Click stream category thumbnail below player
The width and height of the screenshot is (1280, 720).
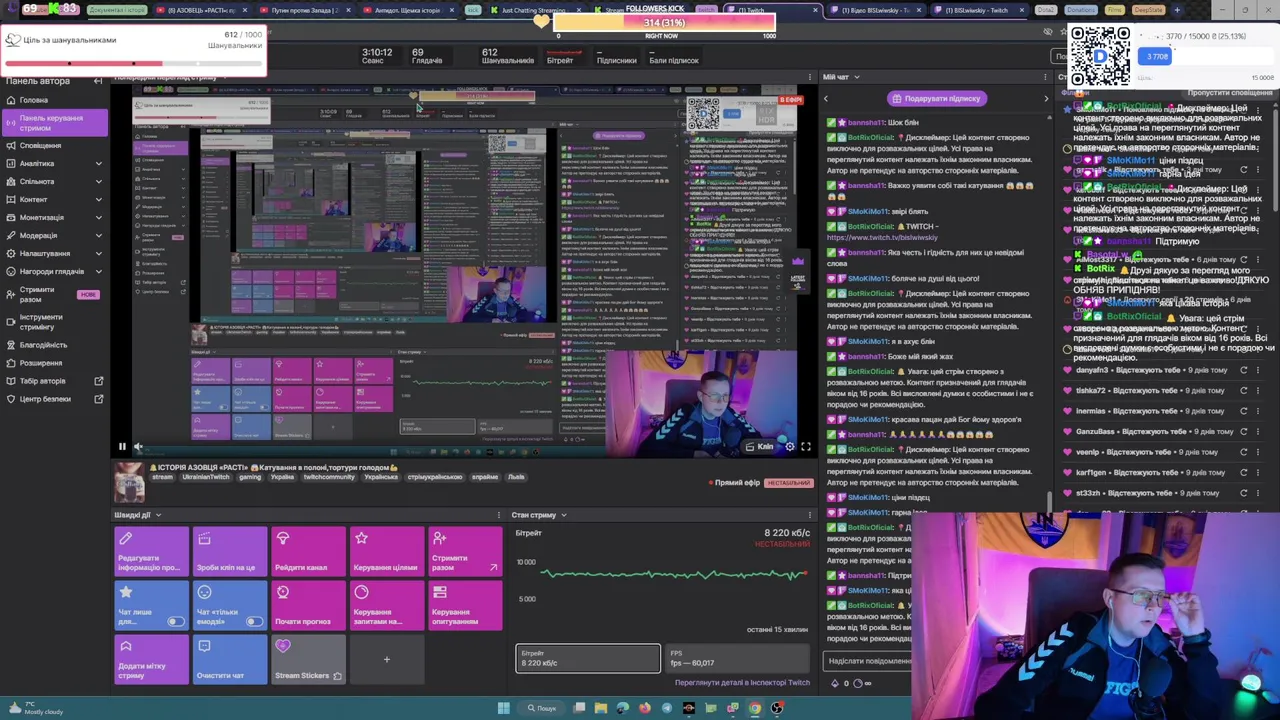point(128,482)
